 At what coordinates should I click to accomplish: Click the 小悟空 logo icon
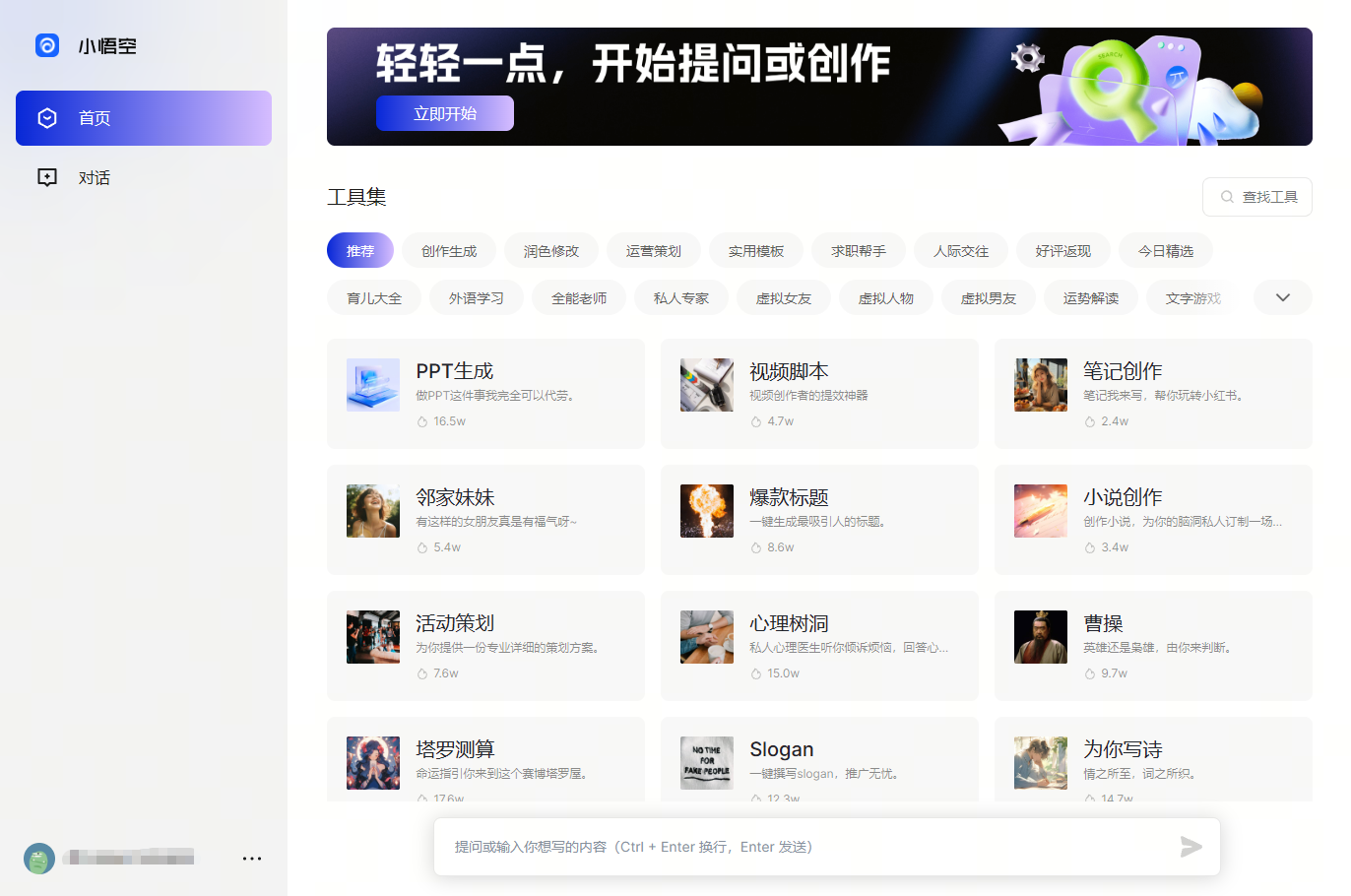(47, 45)
